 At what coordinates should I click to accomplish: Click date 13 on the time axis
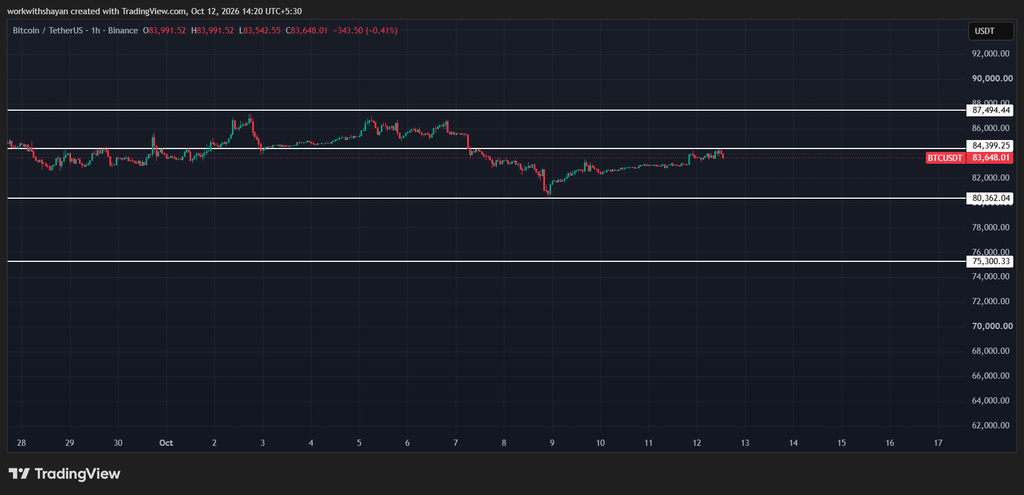745,443
